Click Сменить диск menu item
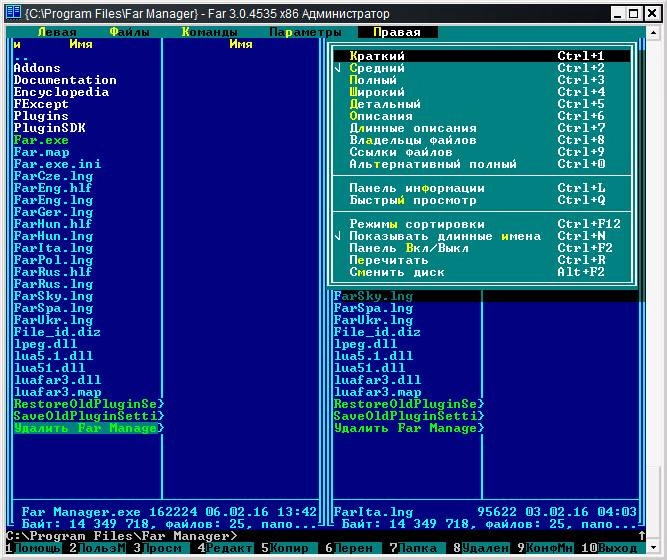Image resolution: width=667 pixels, height=560 pixels. tap(482, 272)
